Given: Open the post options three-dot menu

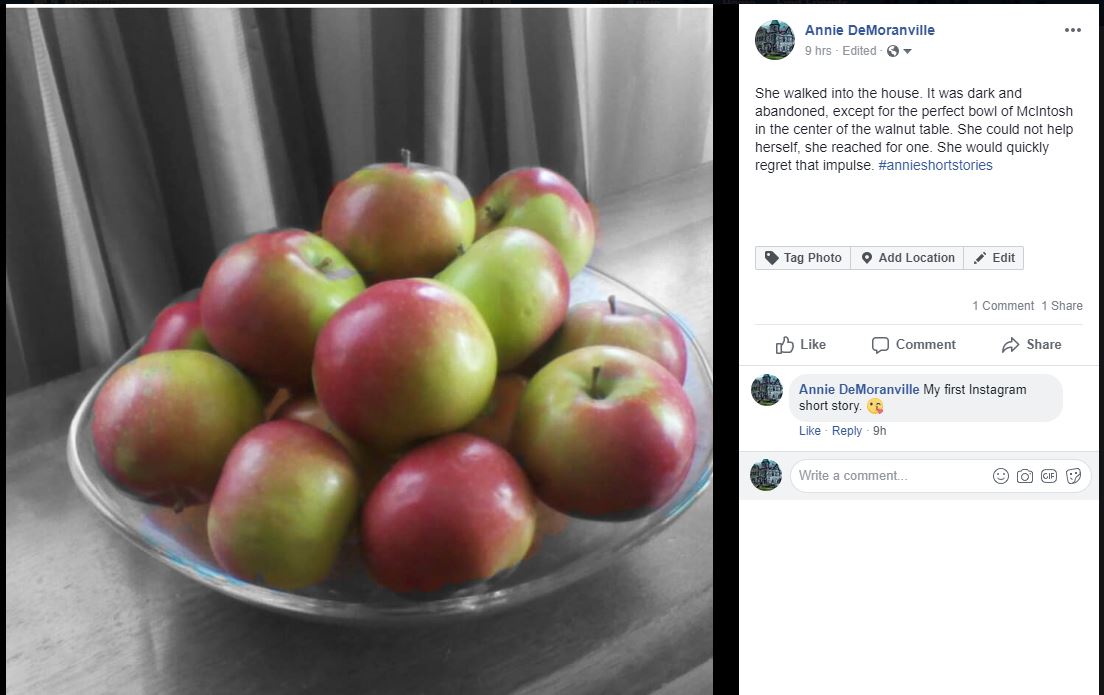Looking at the screenshot, I should [x=1072, y=30].
